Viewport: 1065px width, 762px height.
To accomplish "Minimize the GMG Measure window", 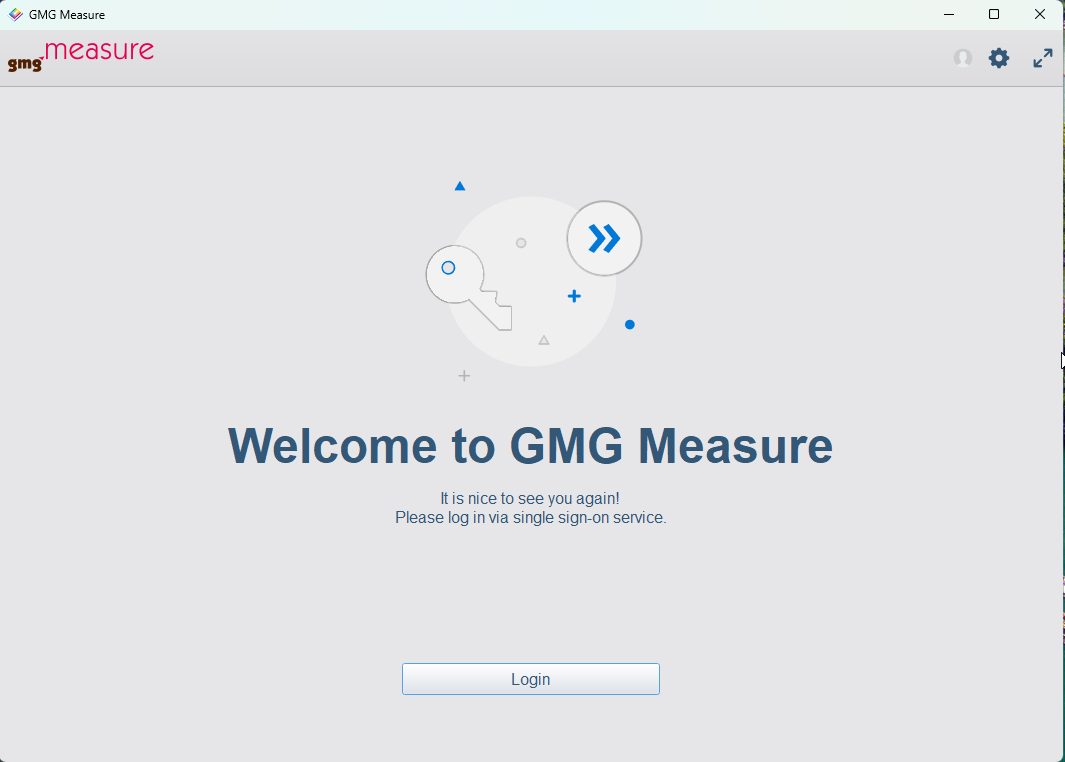I will [947, 14].
